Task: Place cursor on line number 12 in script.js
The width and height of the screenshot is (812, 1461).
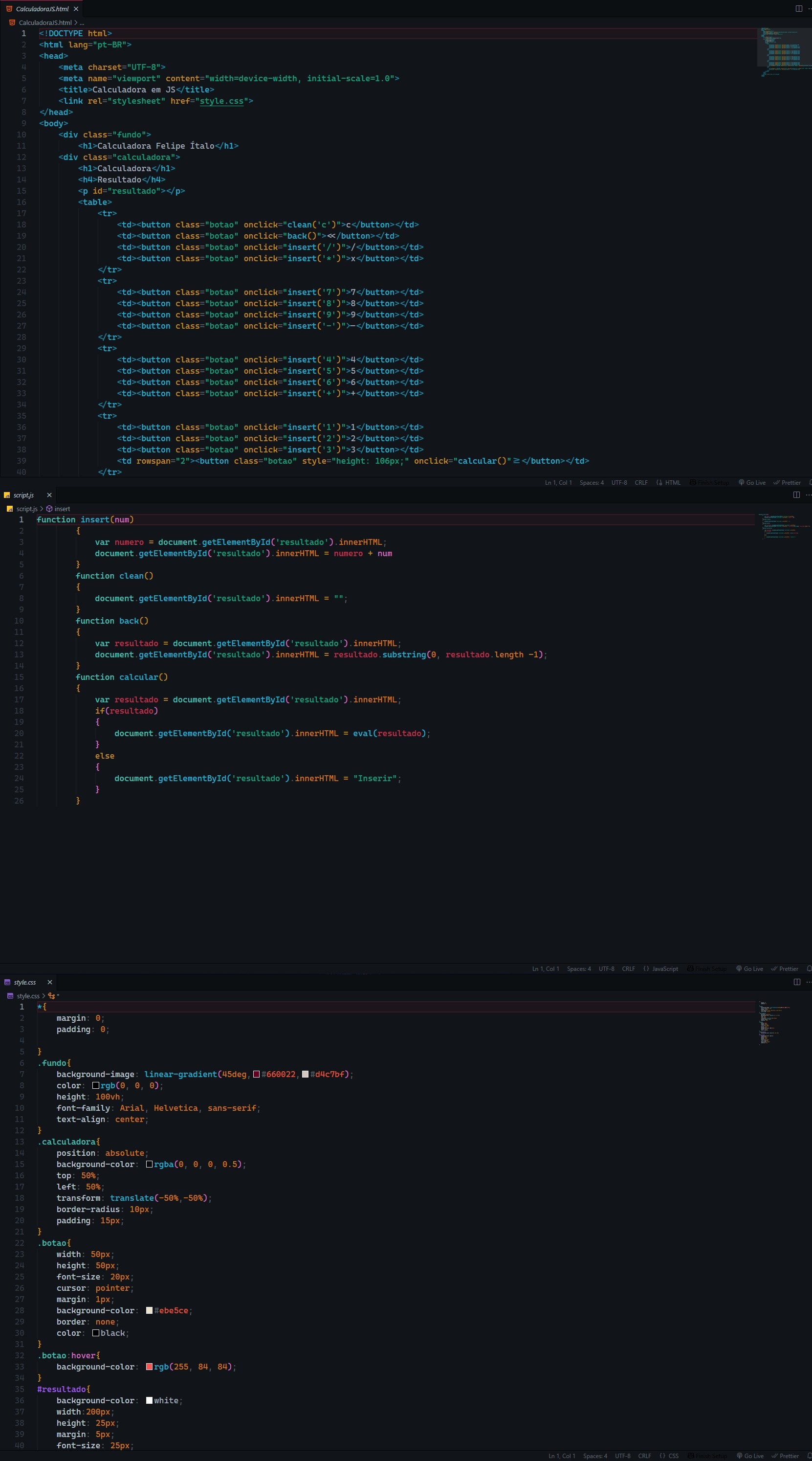Action: 19,643
